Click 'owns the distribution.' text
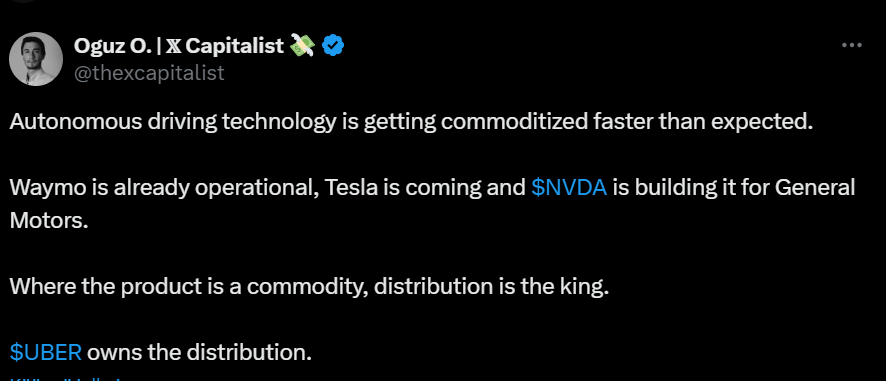 [x=199, y=352]
